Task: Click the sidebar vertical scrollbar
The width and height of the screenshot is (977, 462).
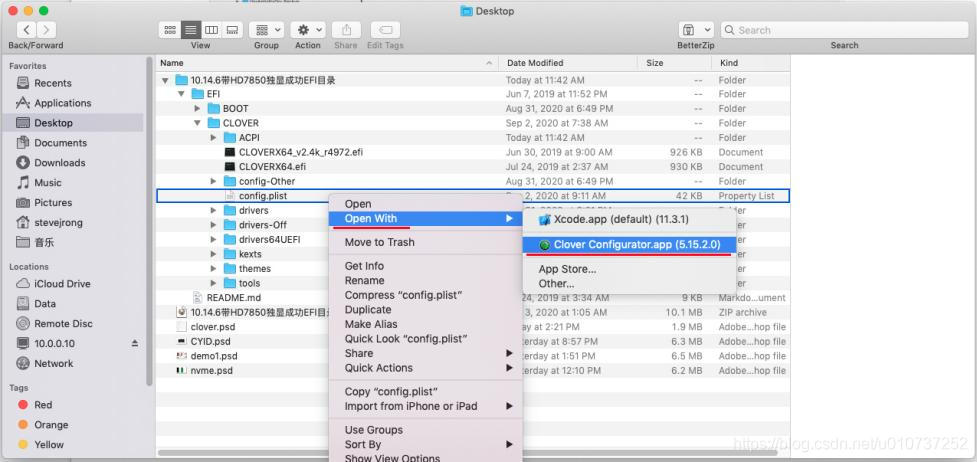Action: pyautogui.click(x=150, y=221)
